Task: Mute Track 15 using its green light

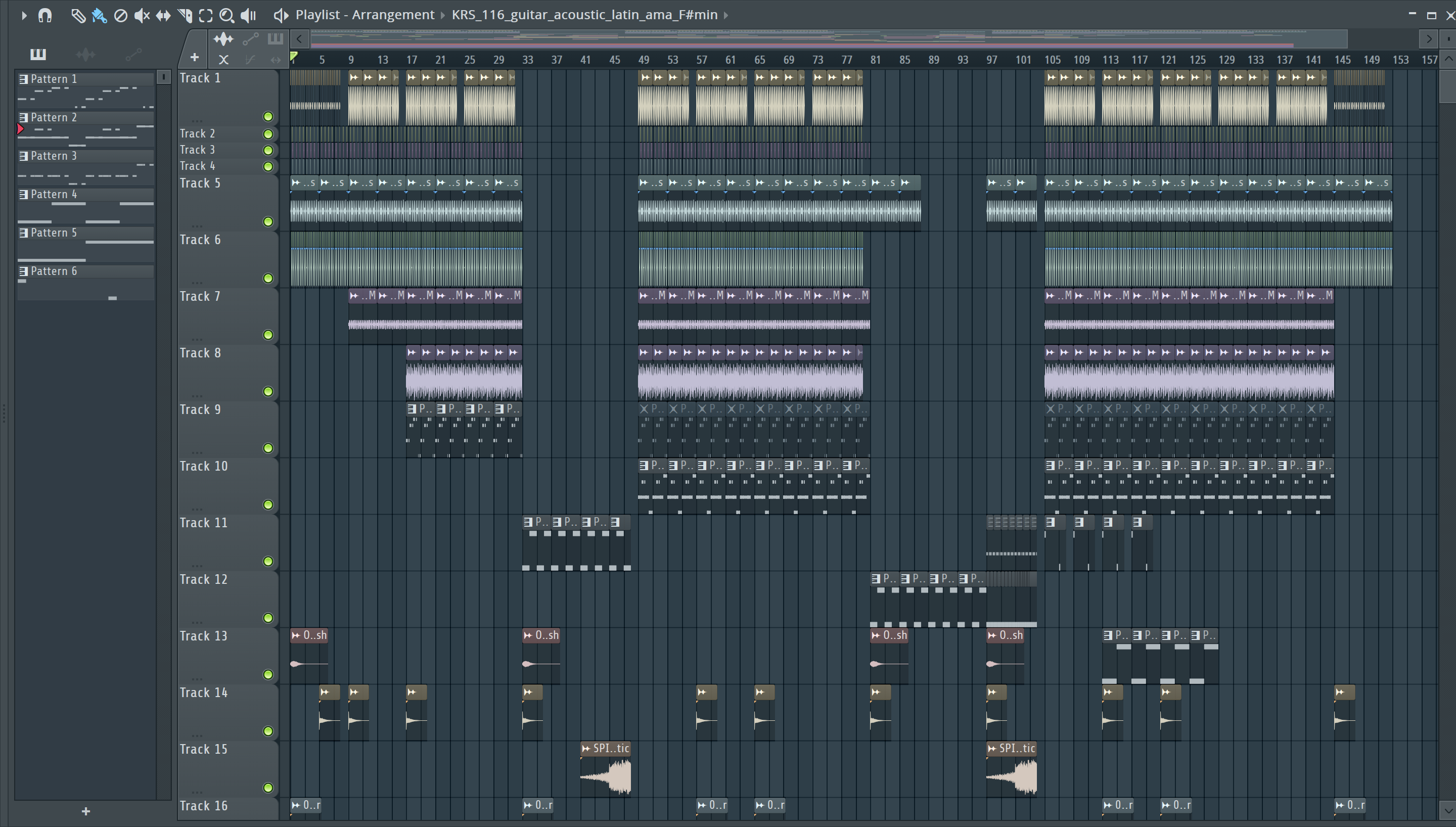Action: [x=268, y=787]
